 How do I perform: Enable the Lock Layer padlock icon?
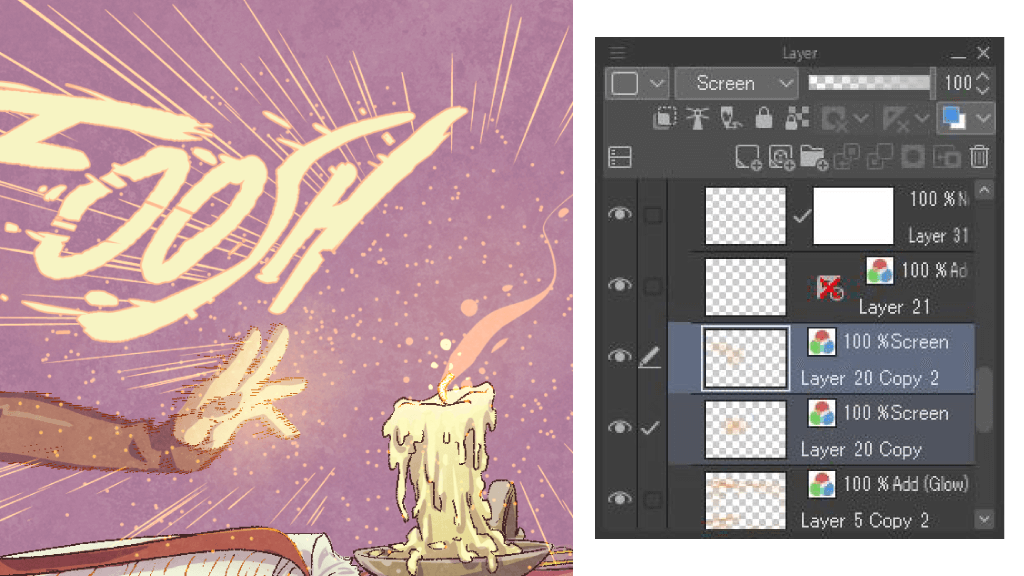[764, 119]
